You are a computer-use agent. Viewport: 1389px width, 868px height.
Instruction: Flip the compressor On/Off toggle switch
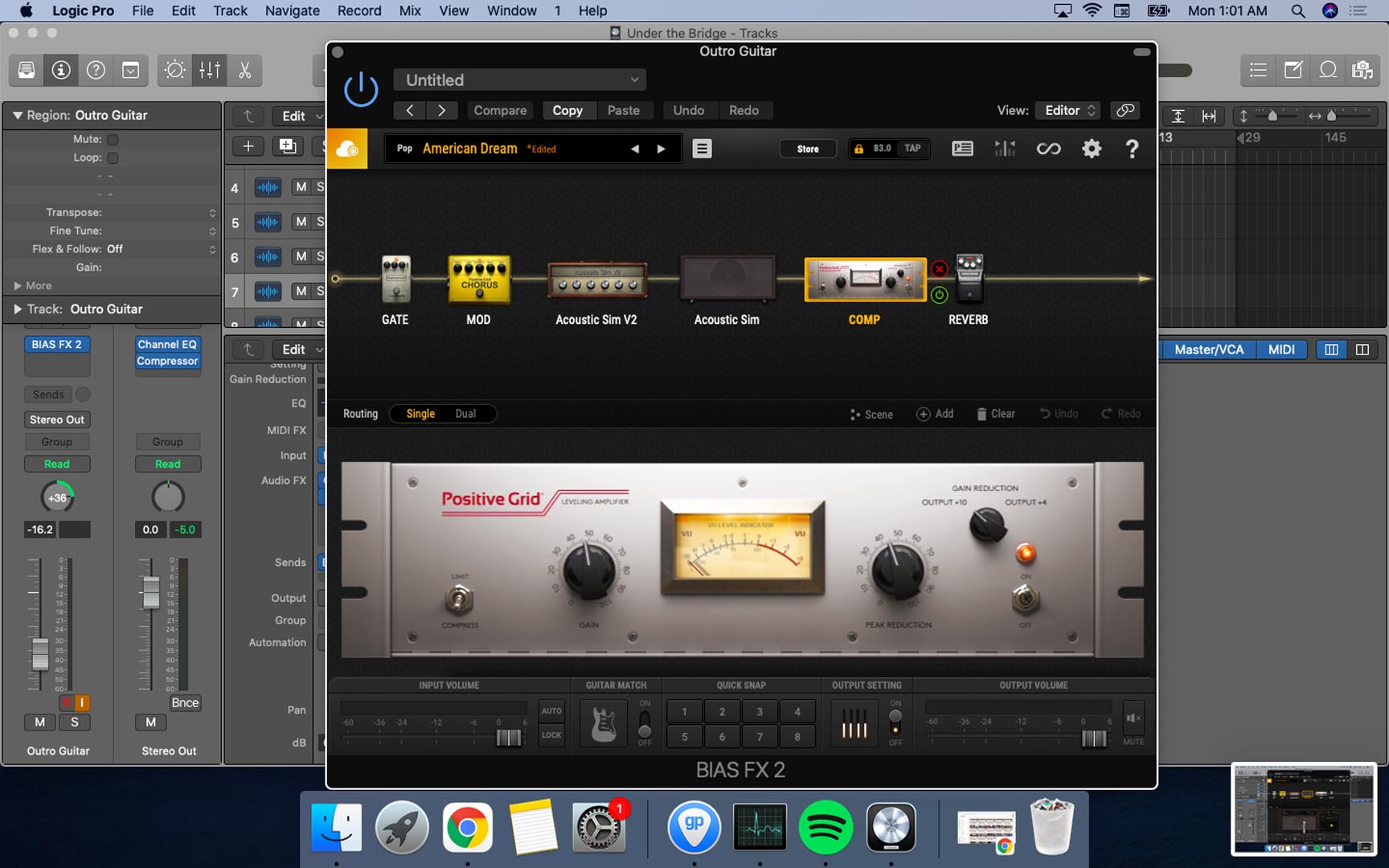point(1026,599)
